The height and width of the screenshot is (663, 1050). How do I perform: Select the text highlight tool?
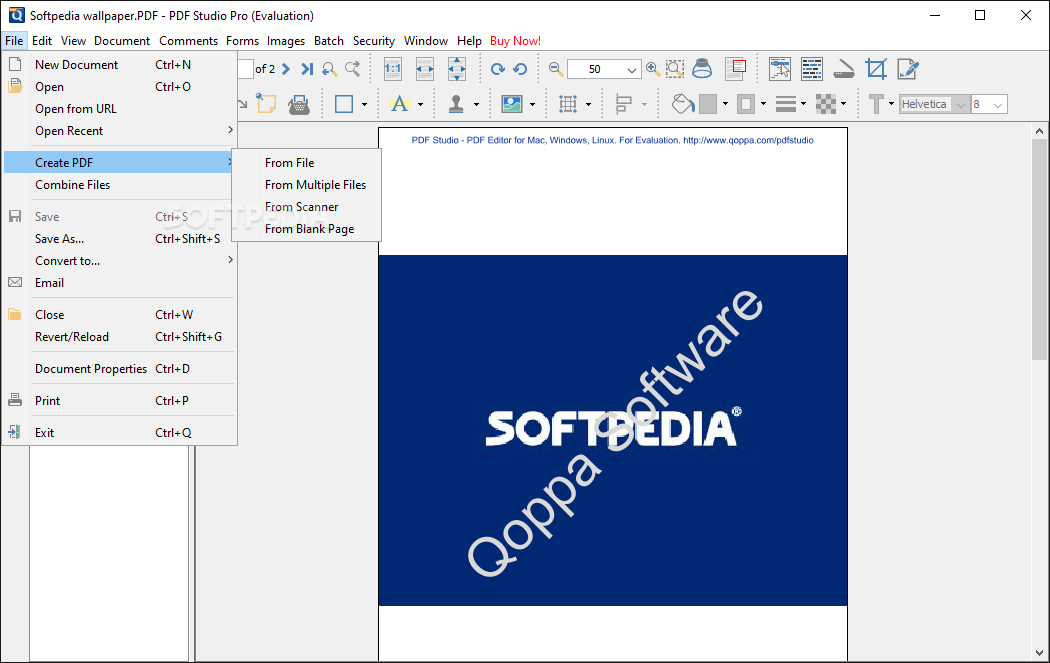pyautogui.click(x=399, y=104)
